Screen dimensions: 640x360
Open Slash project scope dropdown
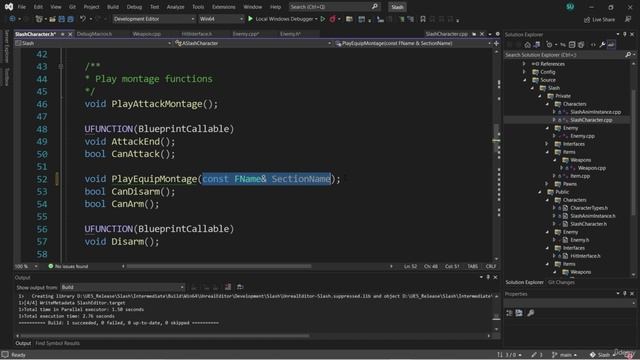(x=93, y=43)
